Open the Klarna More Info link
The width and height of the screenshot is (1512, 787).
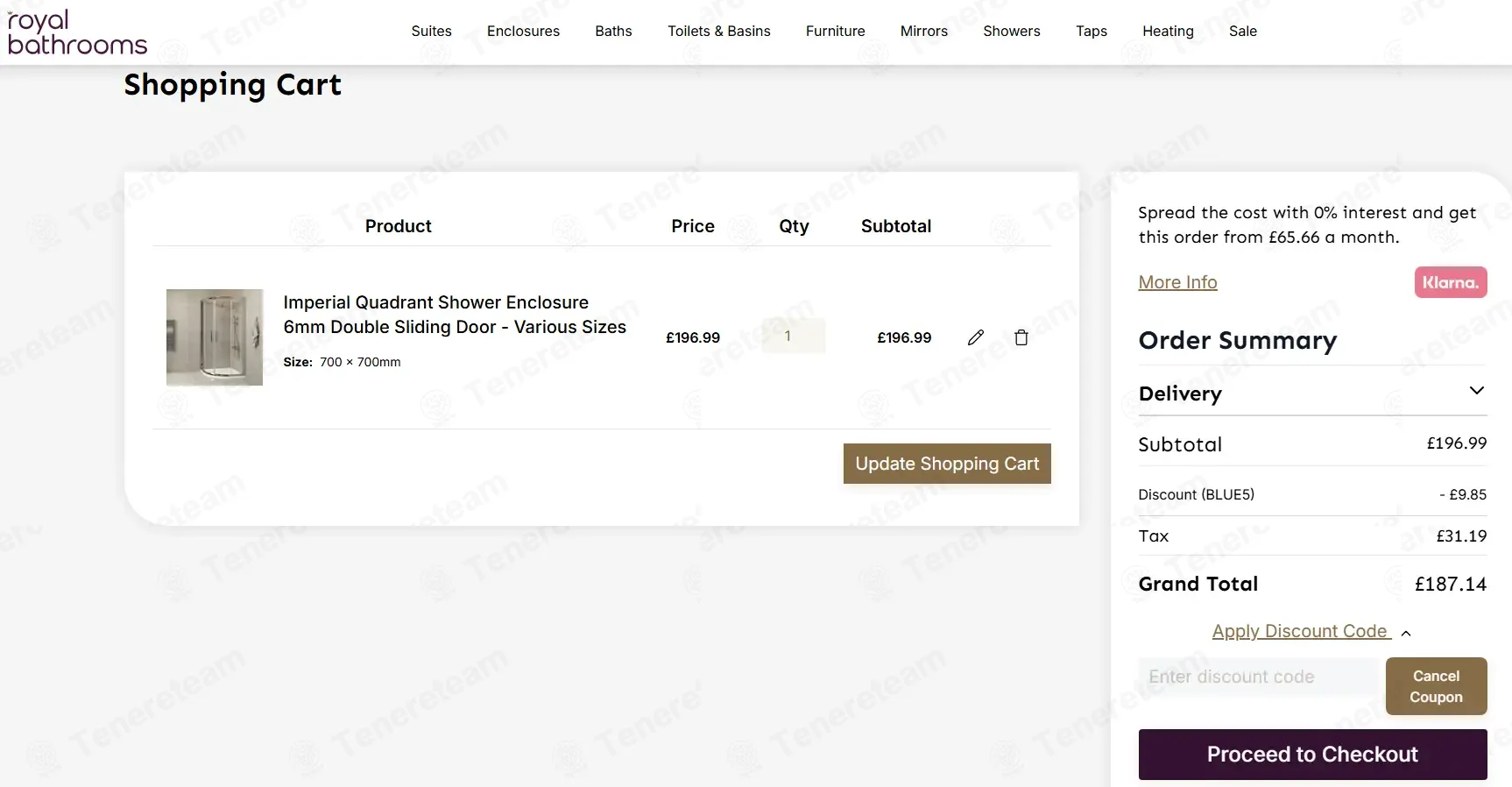pyautogui.click(x=1177, y=282)
